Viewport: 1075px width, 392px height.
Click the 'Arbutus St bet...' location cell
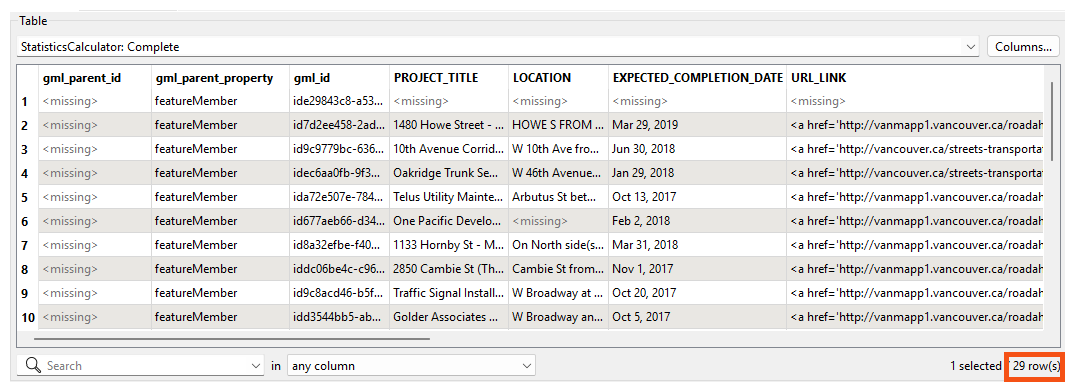[559, 197]
